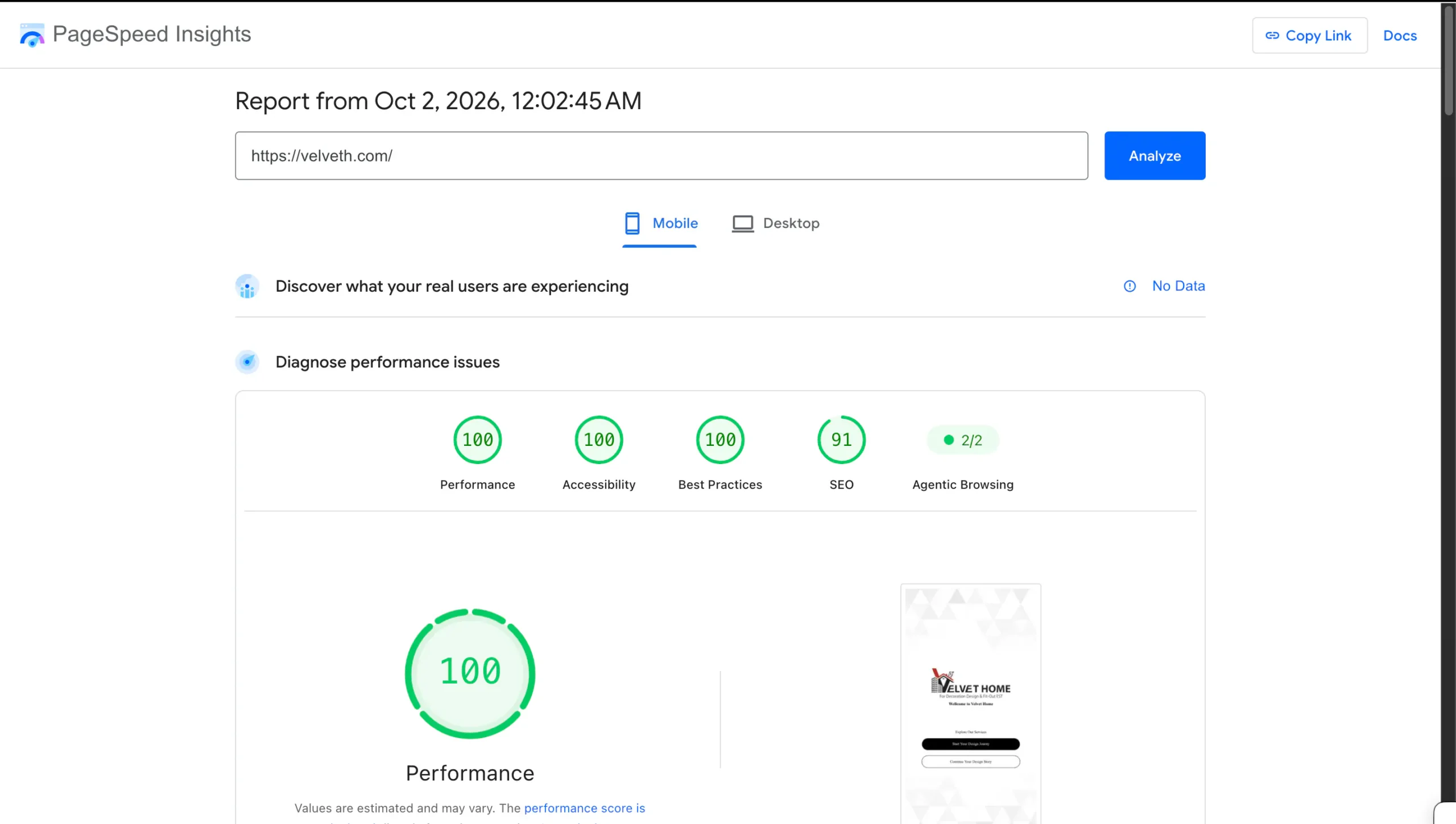1456x824 pixels.
Task: Click the Diagnose performance issues radar icon
Action: pyautogui.click(x=247, y=362)
